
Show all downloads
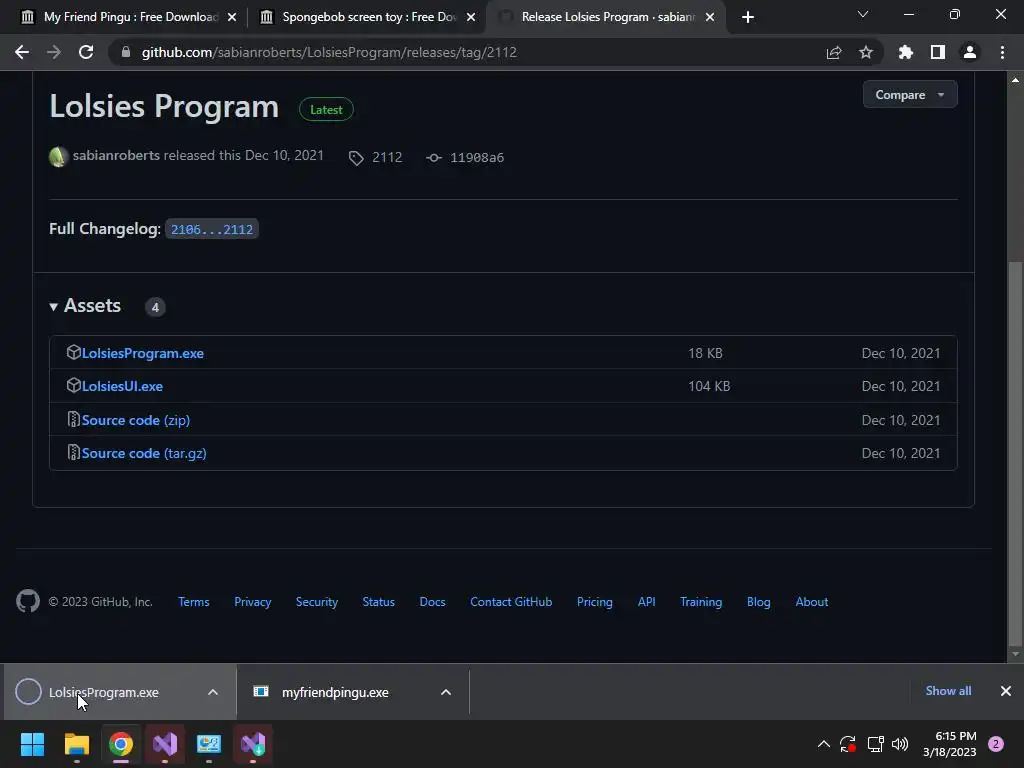(x=948, y=691)
